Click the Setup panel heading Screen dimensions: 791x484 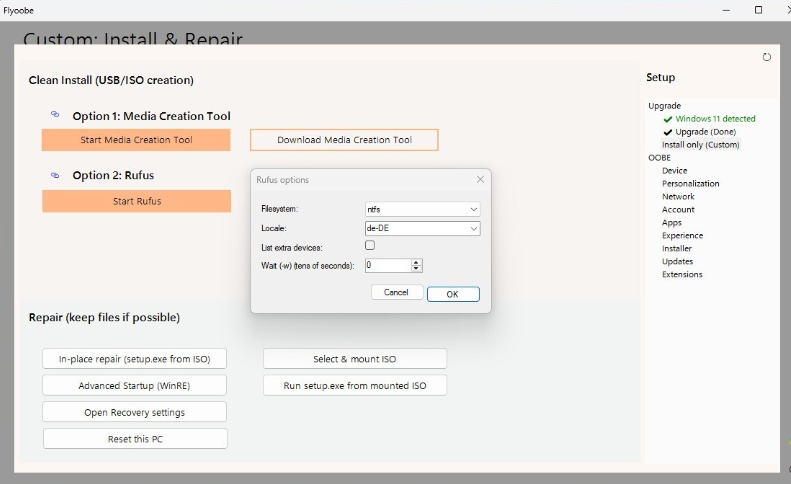tap(660, 77)
